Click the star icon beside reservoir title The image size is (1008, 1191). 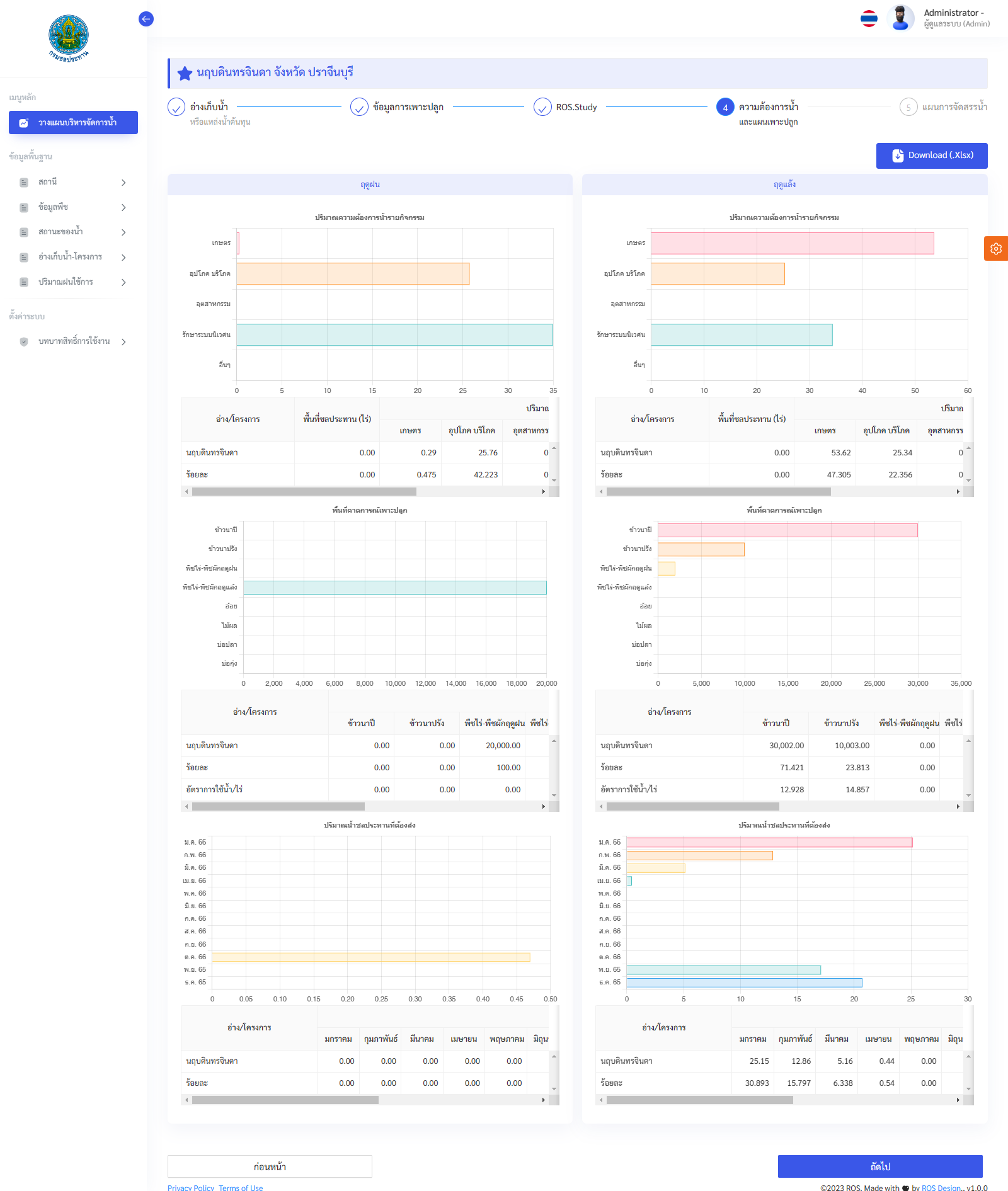click(x=185, y=73)
